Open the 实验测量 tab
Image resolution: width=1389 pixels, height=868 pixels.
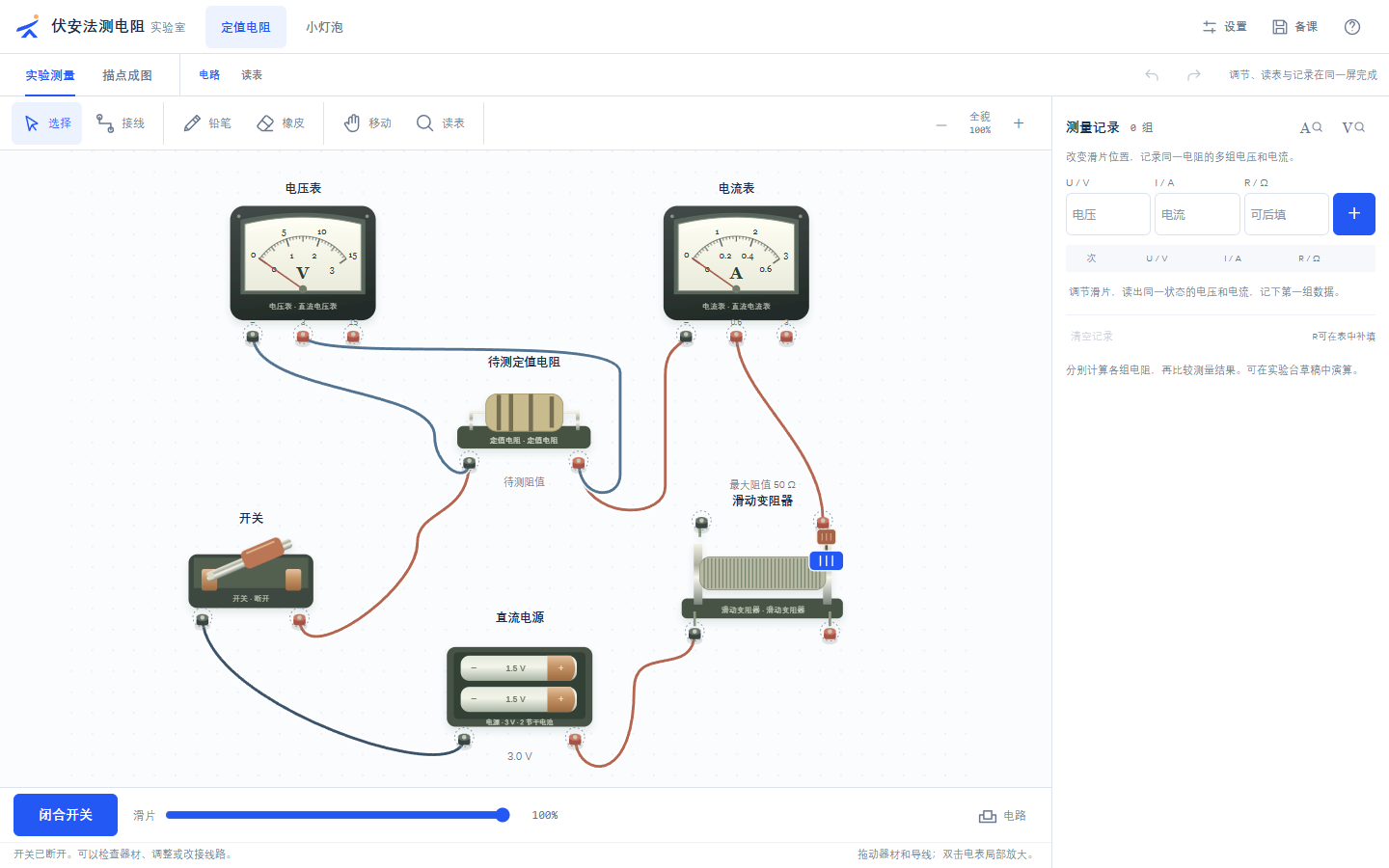click(x=50, y=75)
